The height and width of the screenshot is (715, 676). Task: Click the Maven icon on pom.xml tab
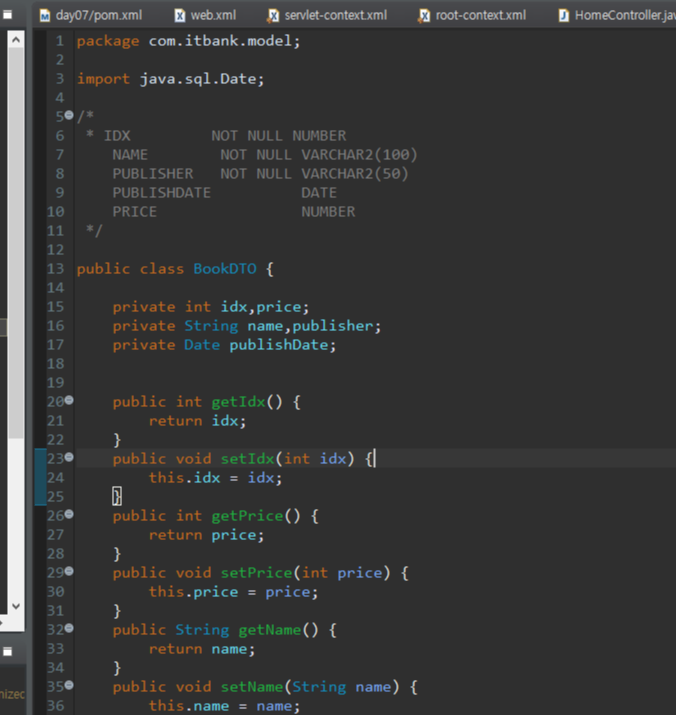tap(45, 16)
